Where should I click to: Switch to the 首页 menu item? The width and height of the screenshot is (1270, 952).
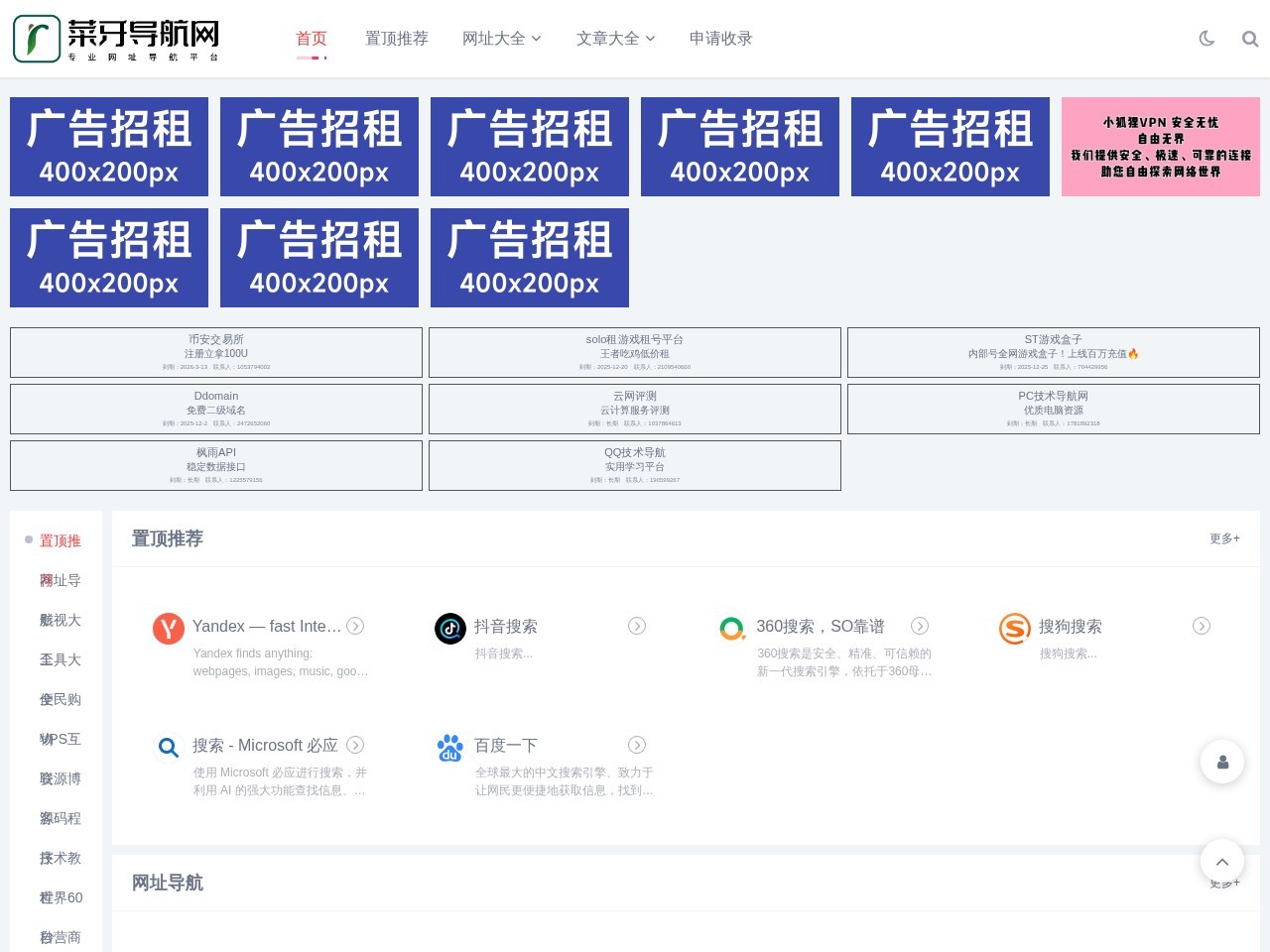311,38
